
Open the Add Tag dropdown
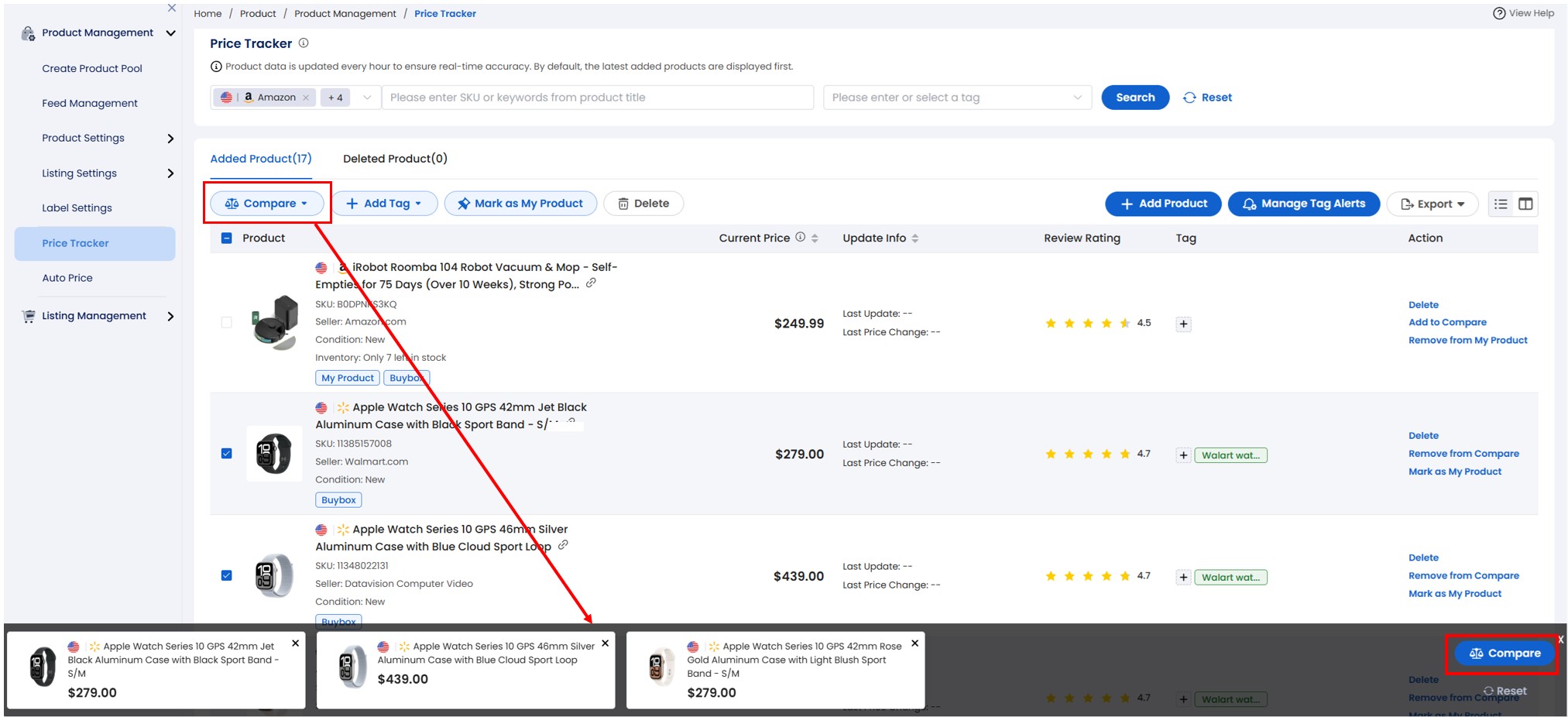(384, 204)
